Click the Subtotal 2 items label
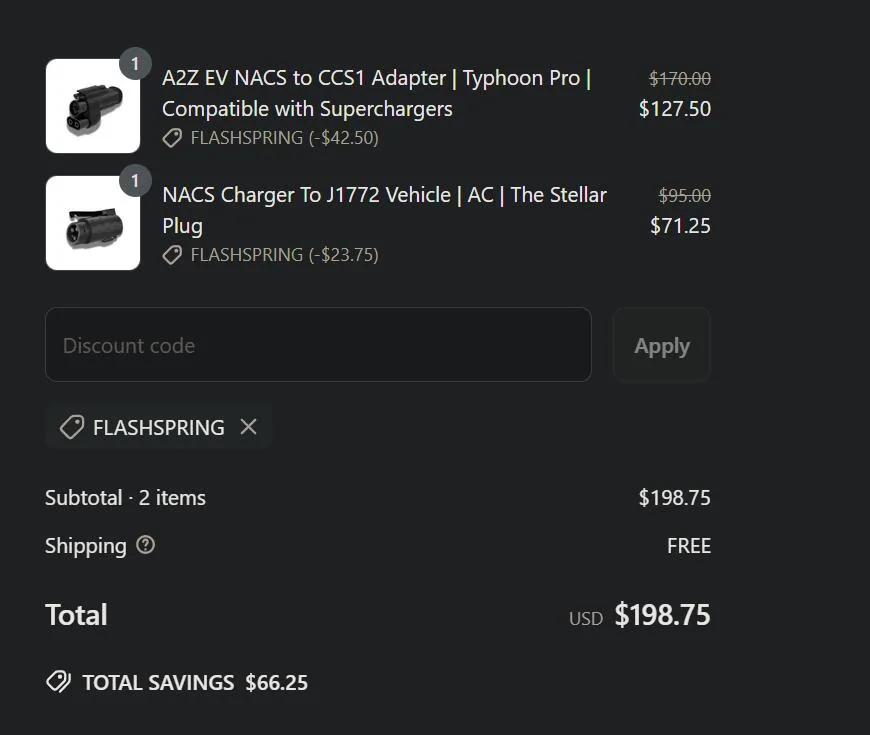The image size is (870, 735). 125,497
